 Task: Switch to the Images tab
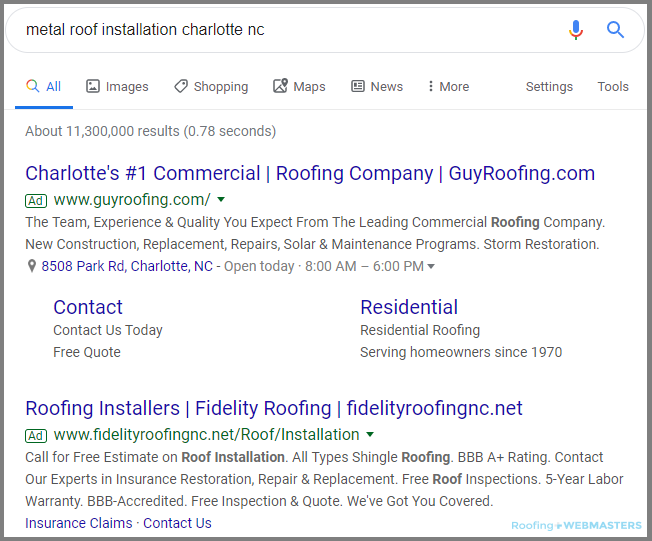tap(117, 86)
